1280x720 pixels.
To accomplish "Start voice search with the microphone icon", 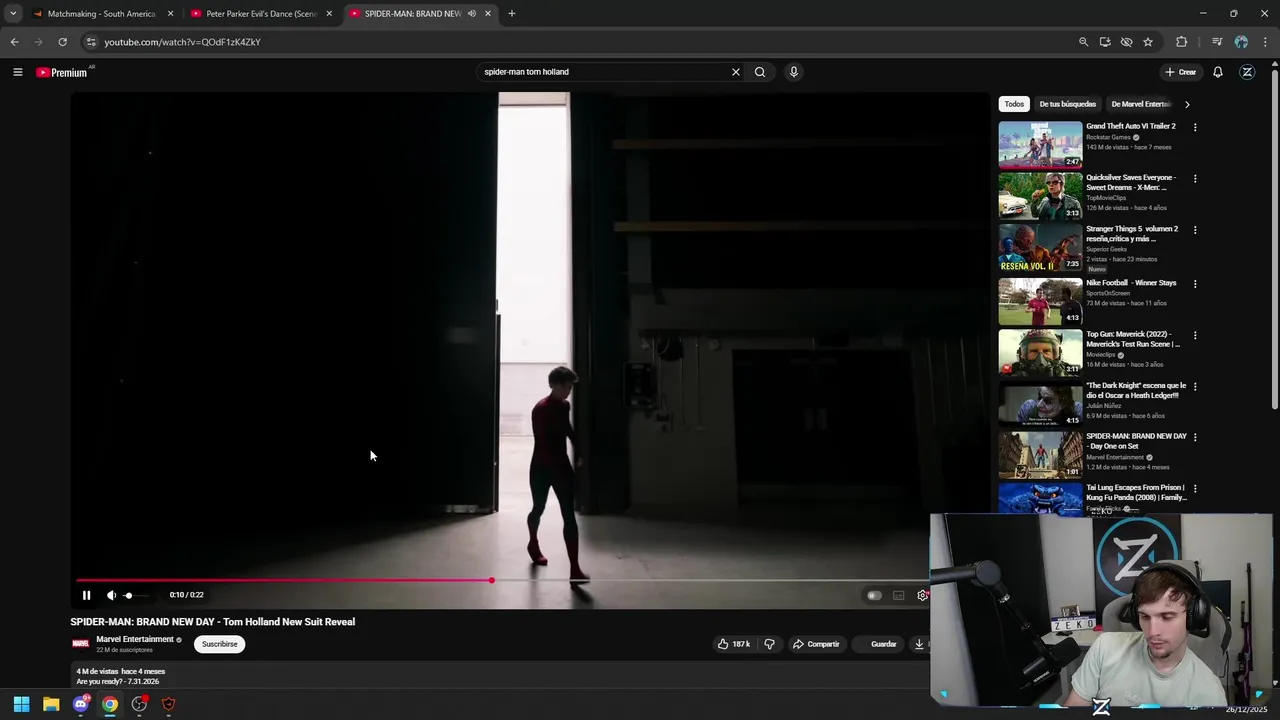I will pyautogui.click(x=793, y=72).
